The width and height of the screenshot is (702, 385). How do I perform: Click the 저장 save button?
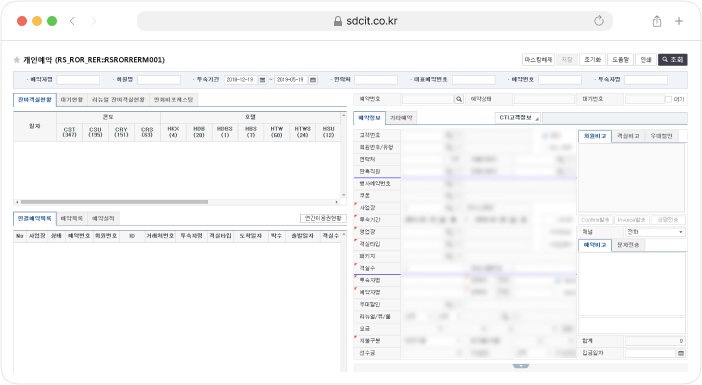click(x=567, y=60)
